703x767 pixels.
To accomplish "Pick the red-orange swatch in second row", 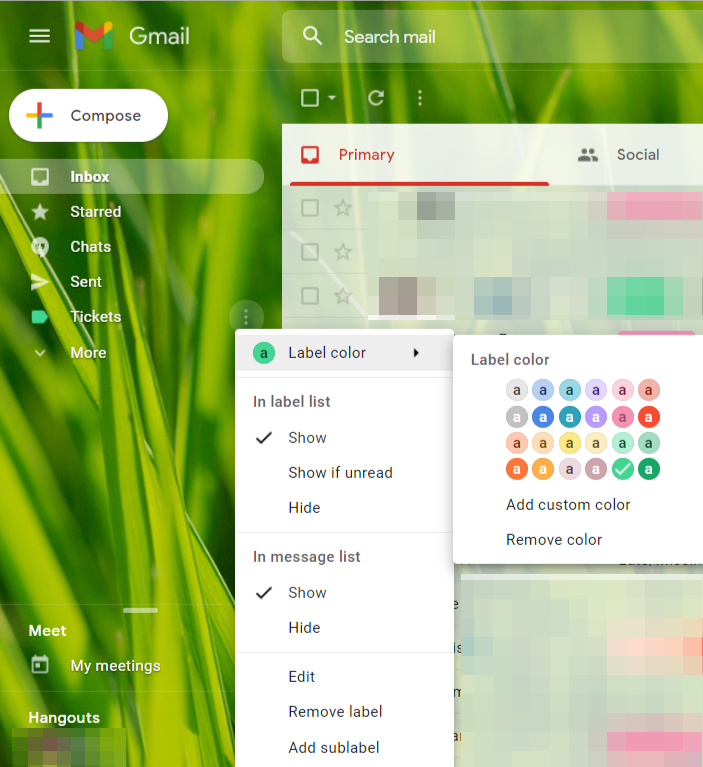I will point(649,417).
